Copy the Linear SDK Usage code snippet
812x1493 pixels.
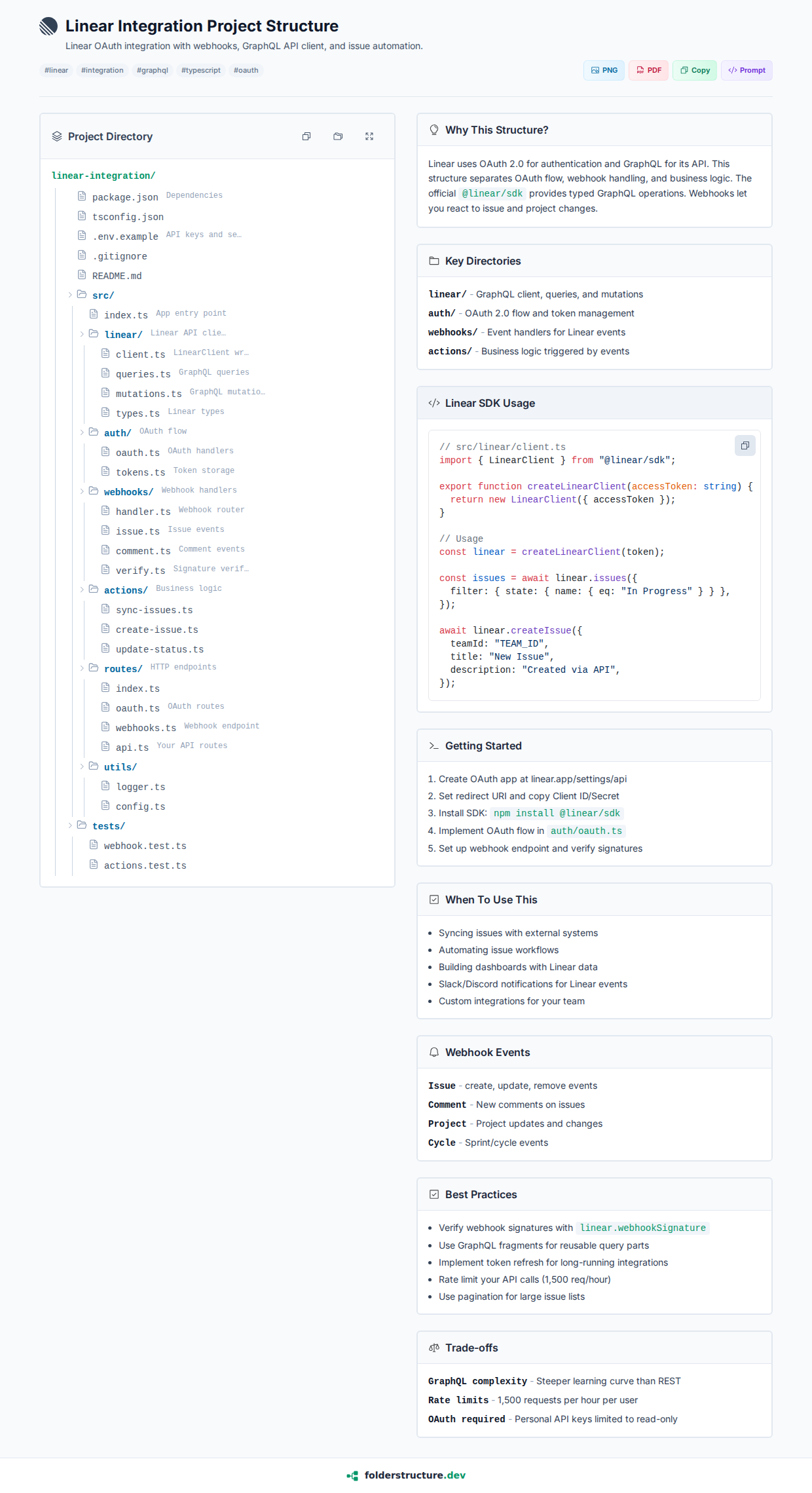(745, 445)
